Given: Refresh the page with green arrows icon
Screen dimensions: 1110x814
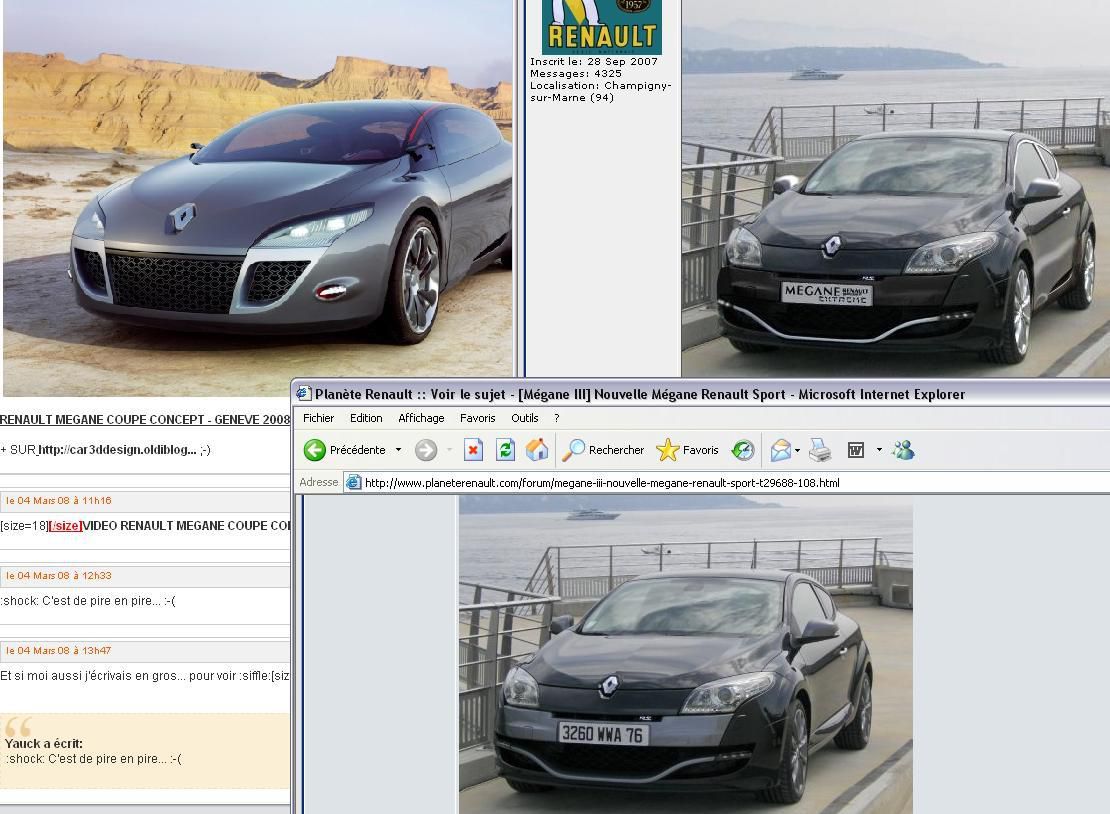Looking at the screenshot, I should point(505,450).
